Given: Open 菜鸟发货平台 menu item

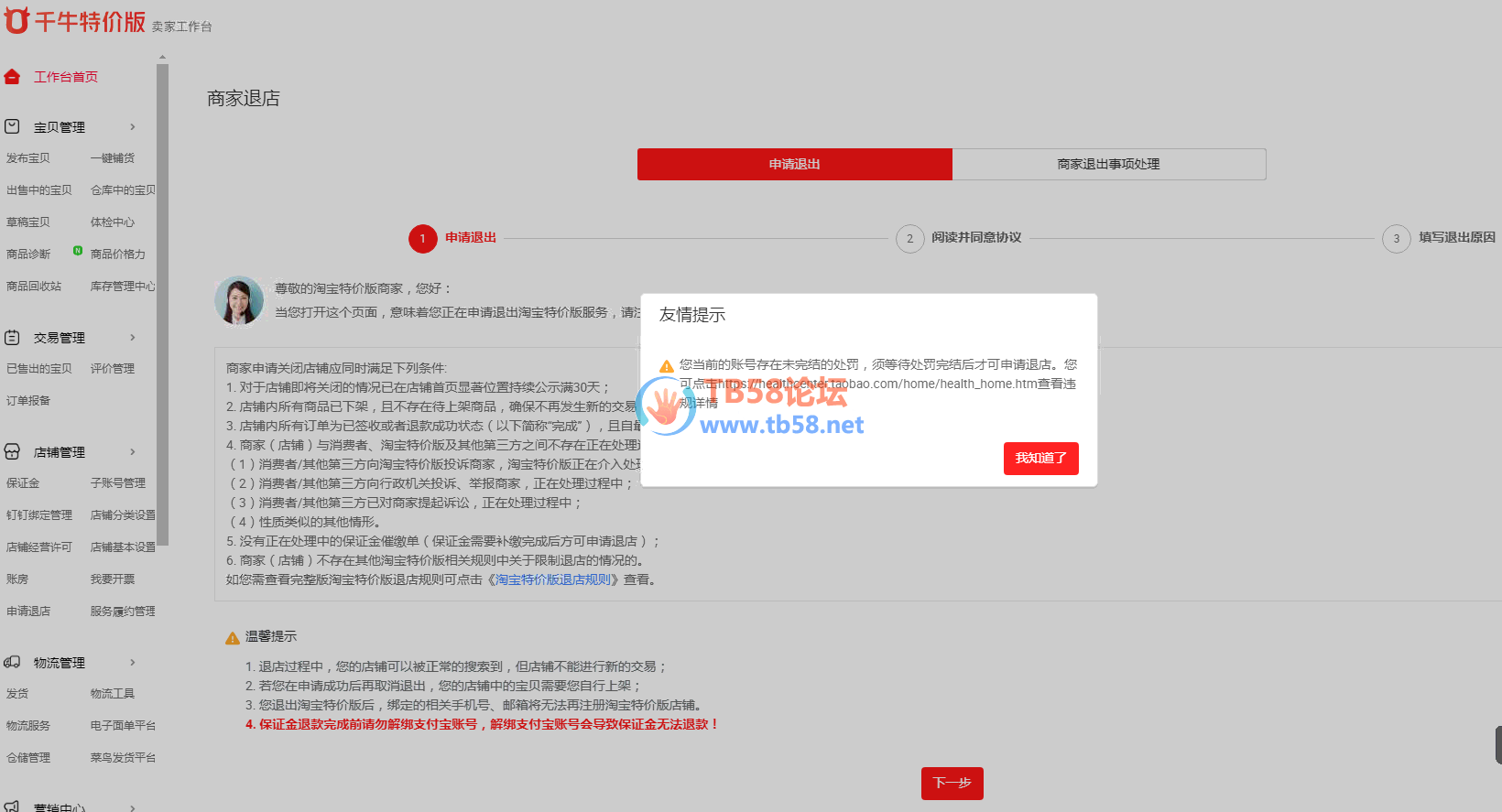Looking at the screenshot, I should coord(123,758).
